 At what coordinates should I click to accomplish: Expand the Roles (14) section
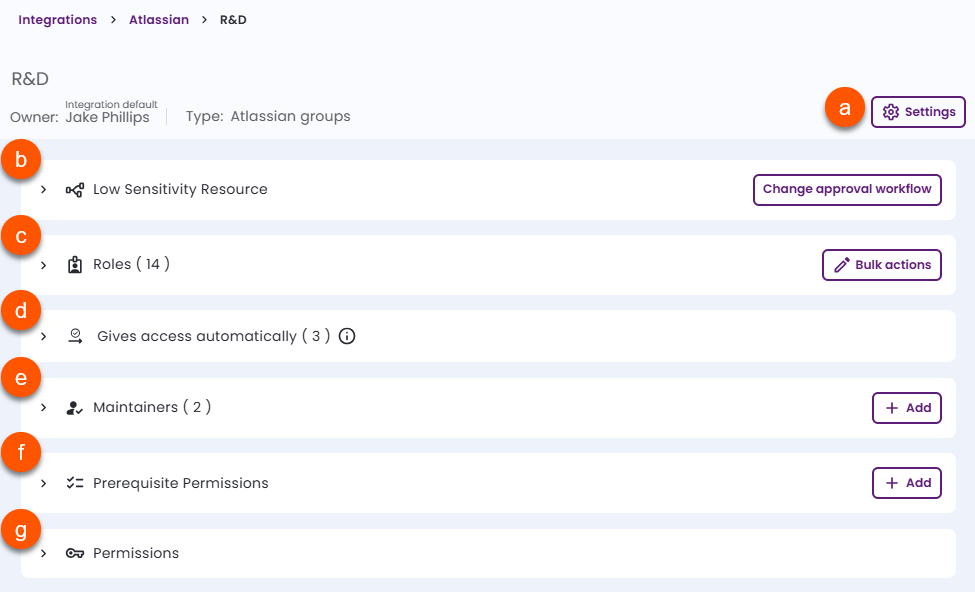click(x=43, y=264)
